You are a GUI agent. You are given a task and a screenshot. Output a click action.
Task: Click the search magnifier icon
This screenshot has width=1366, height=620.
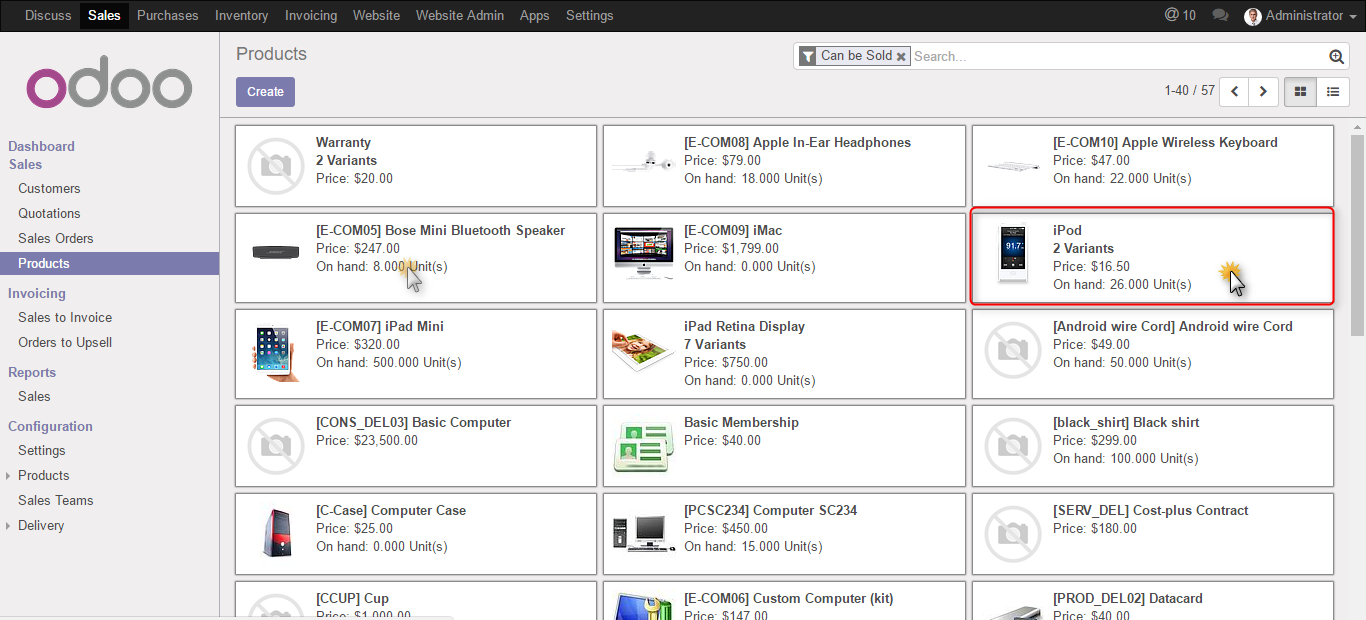click(1336, 57)
